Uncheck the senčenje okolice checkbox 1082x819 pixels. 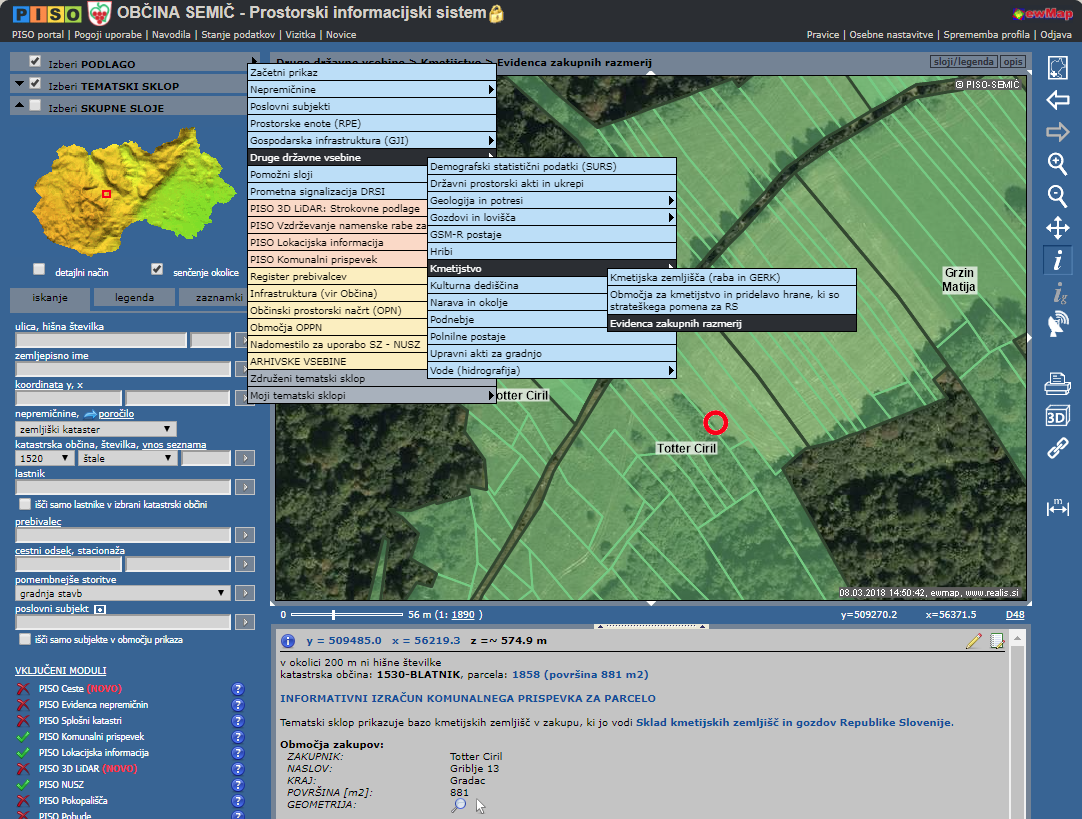coord(157,269)
